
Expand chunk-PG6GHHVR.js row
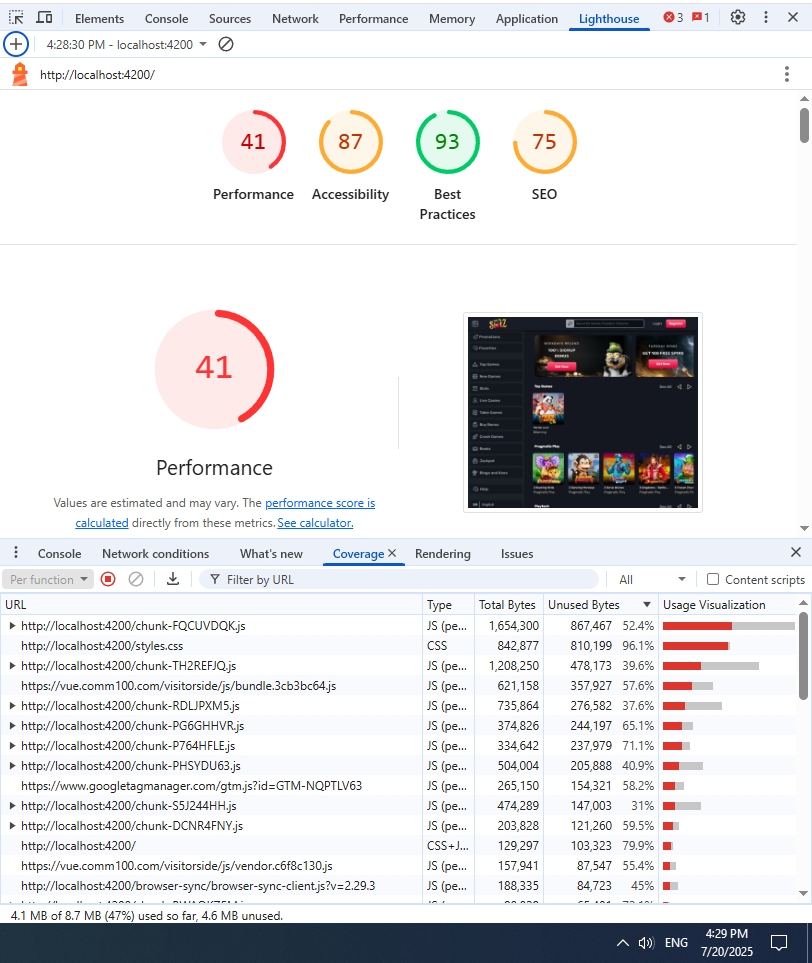[12, 726]
